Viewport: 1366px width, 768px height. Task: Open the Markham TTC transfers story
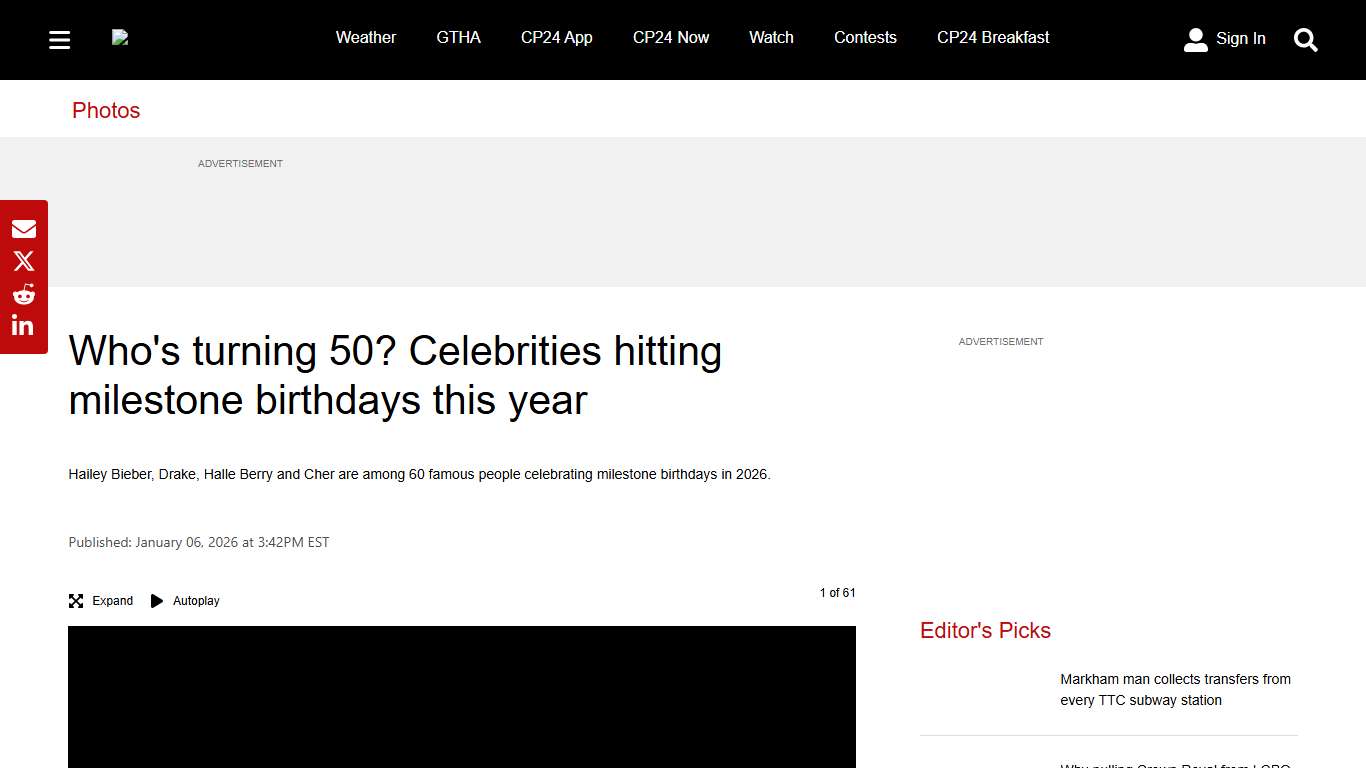(1175, 689)
